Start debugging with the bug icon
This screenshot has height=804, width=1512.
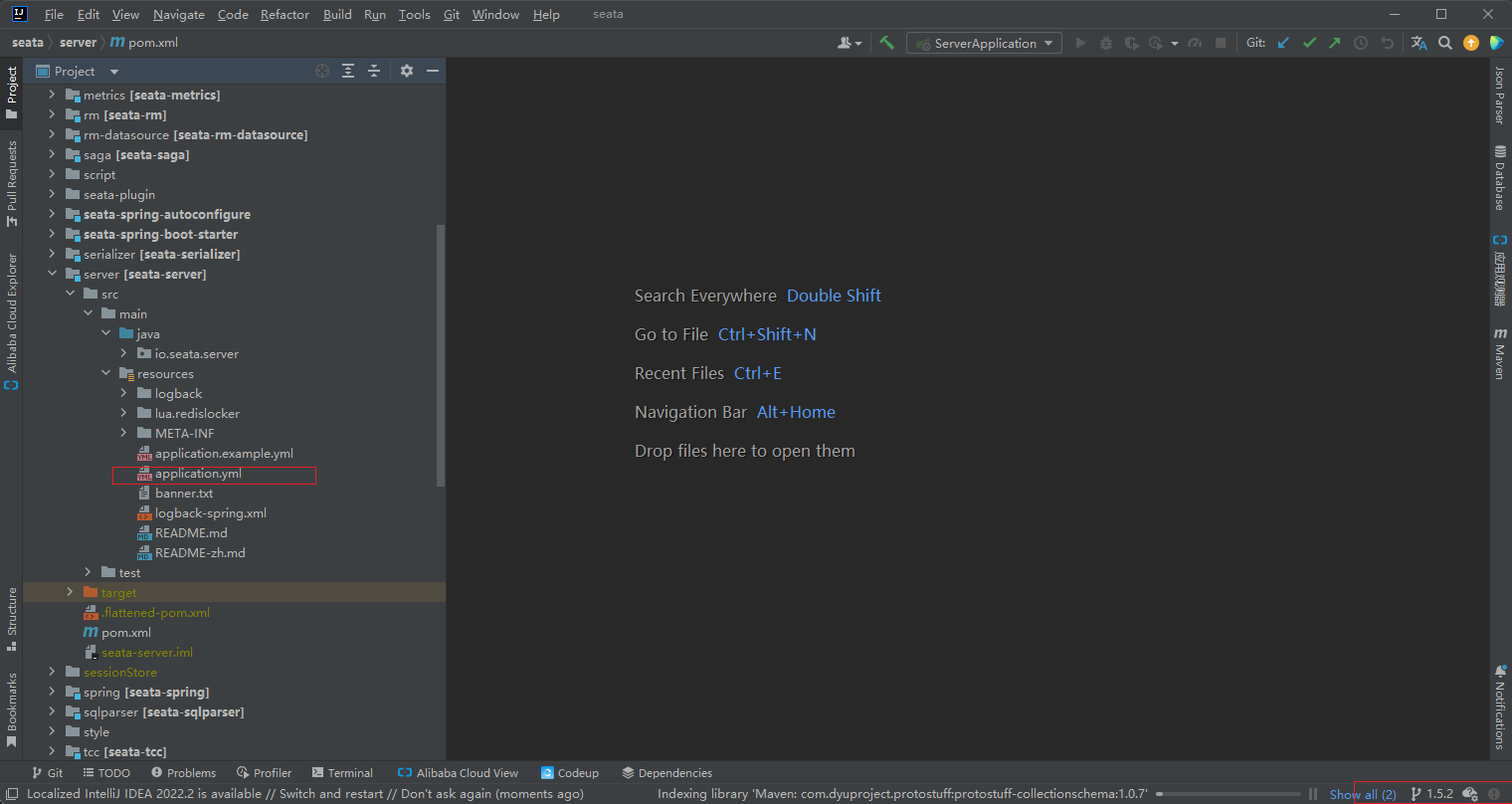tap(1107, 43)
